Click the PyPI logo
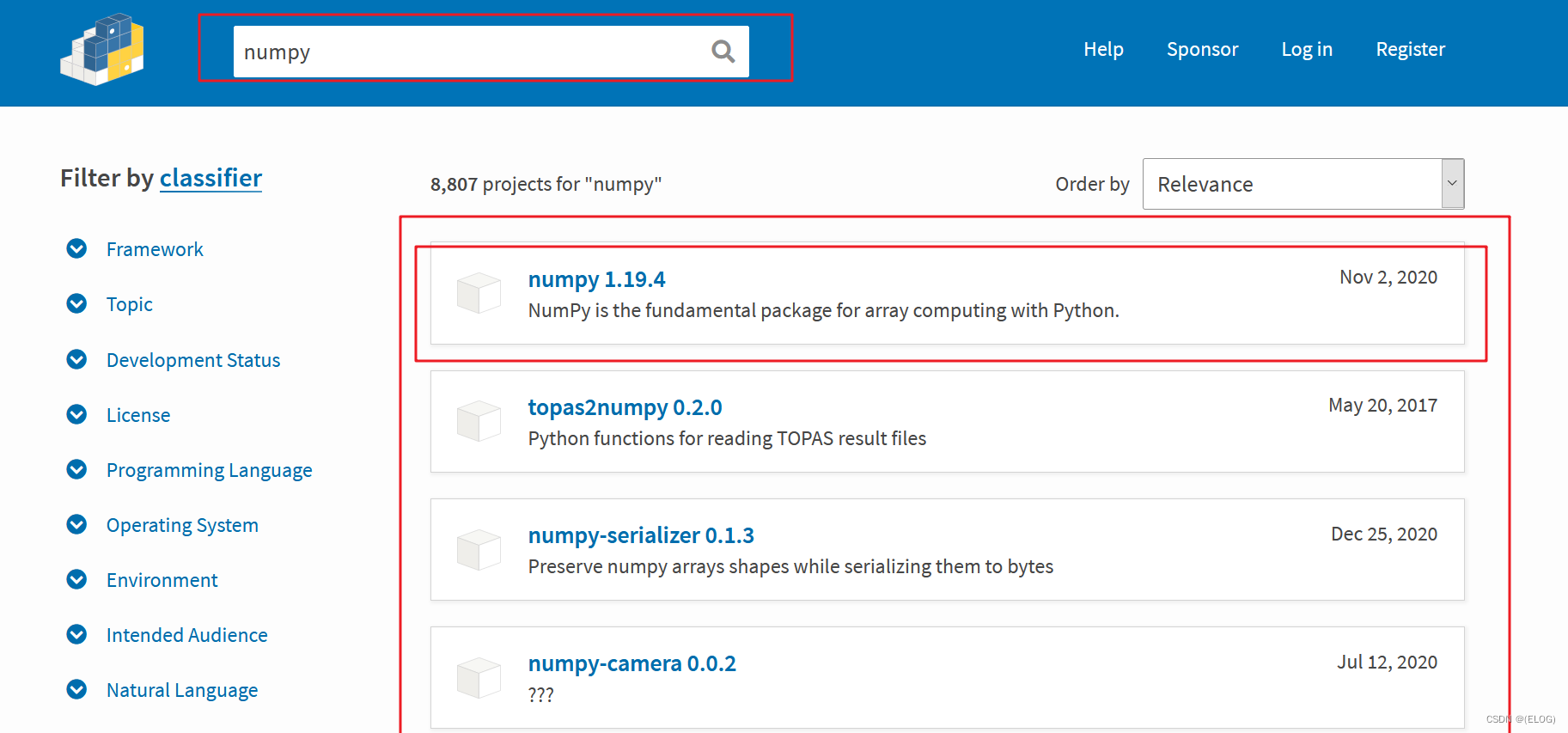This screenshot has height=733, width=1568. click(102, 50)
